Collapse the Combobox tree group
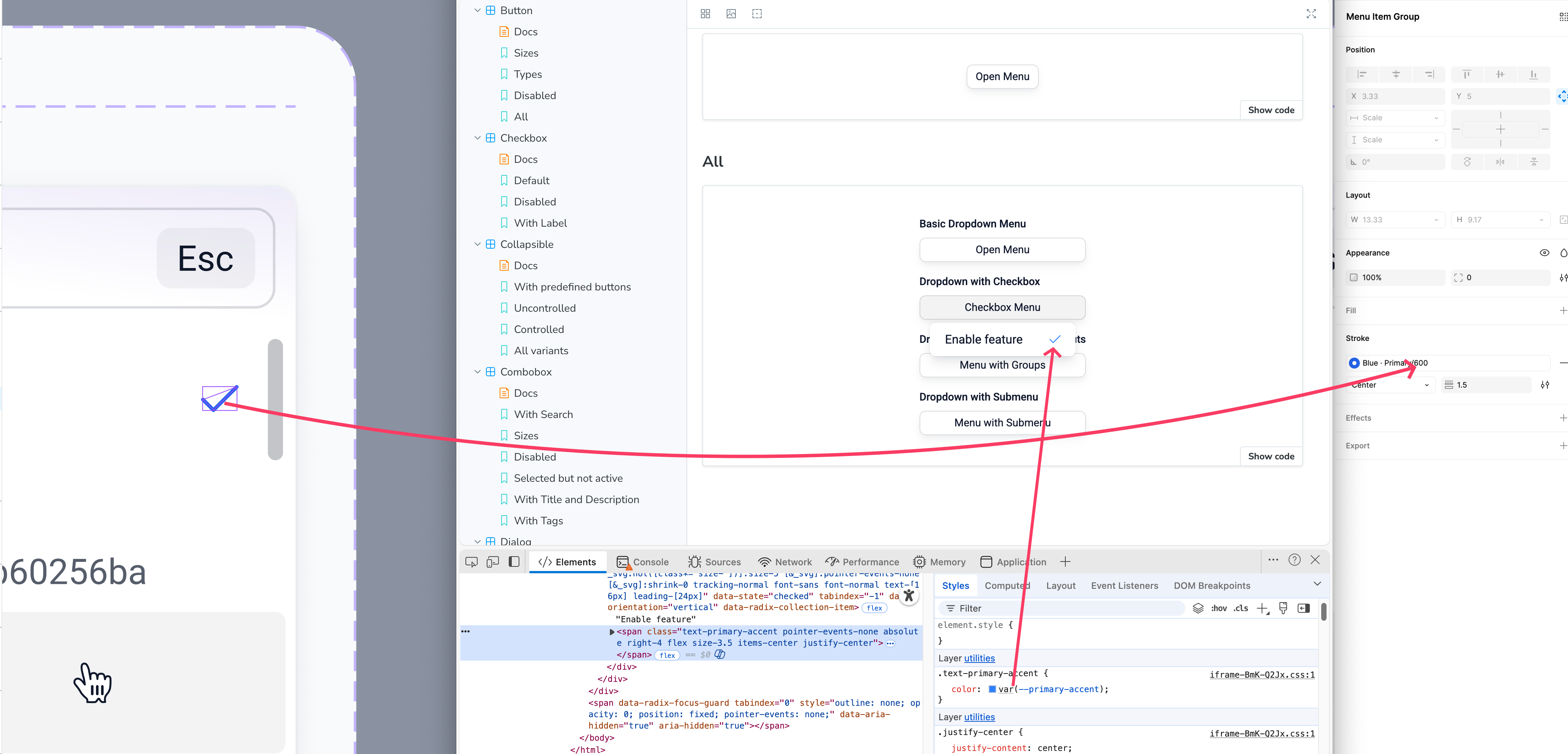Image resolution: width=1568 pixels, height=754 pixels. click(477, 372)
